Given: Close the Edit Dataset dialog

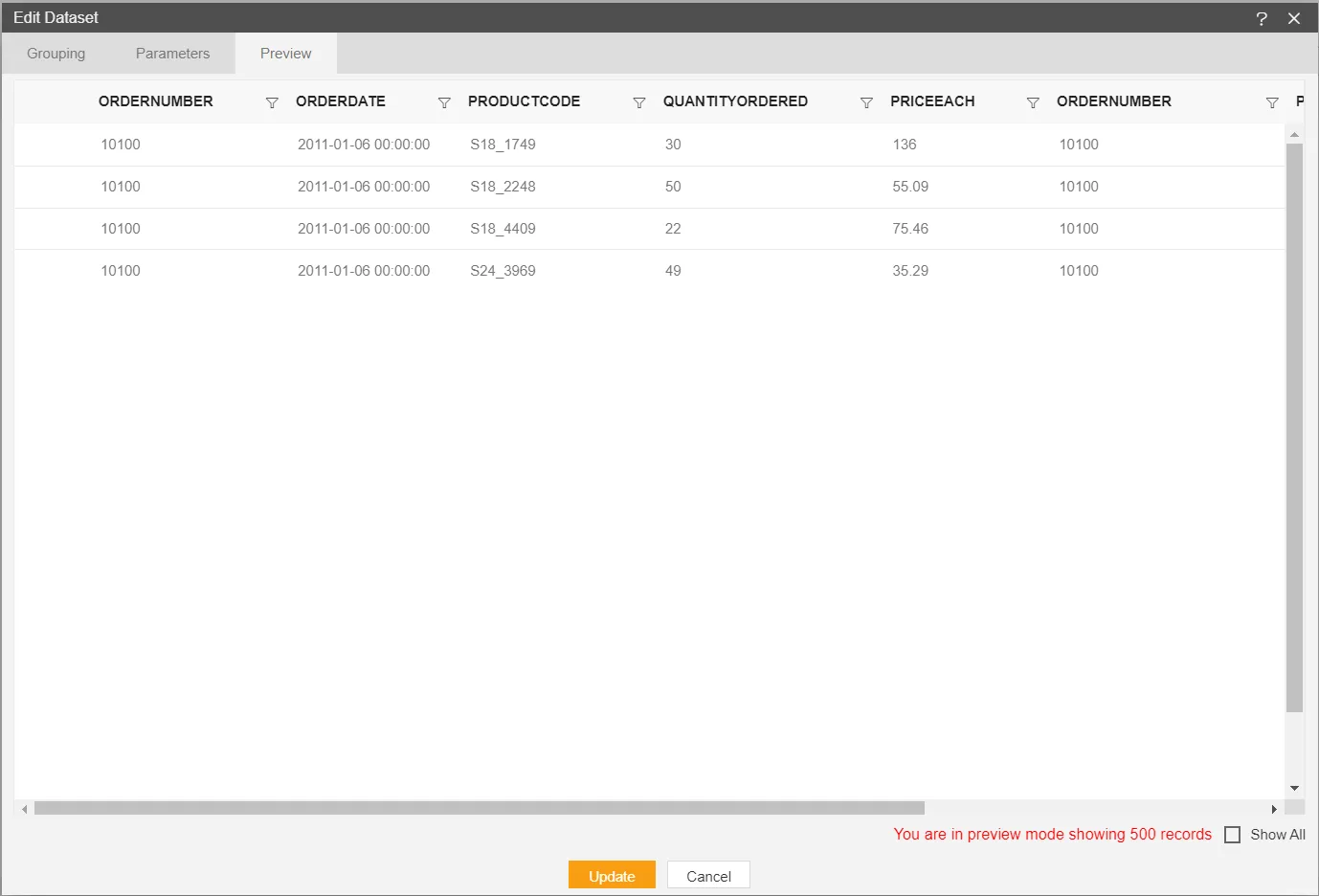Looking at the screenshot, I should [1294, 18].
